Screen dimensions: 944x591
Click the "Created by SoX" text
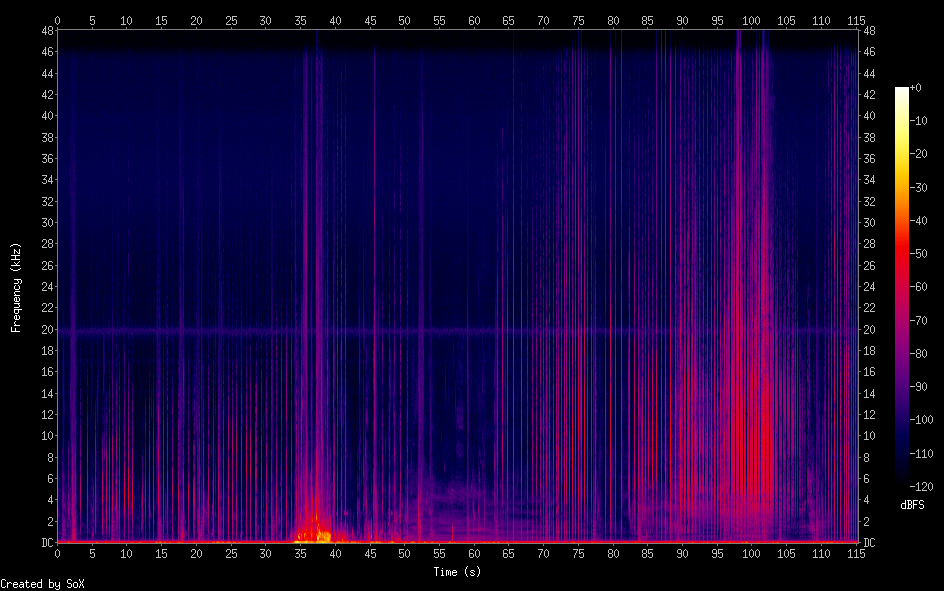[x=42, y=583]
